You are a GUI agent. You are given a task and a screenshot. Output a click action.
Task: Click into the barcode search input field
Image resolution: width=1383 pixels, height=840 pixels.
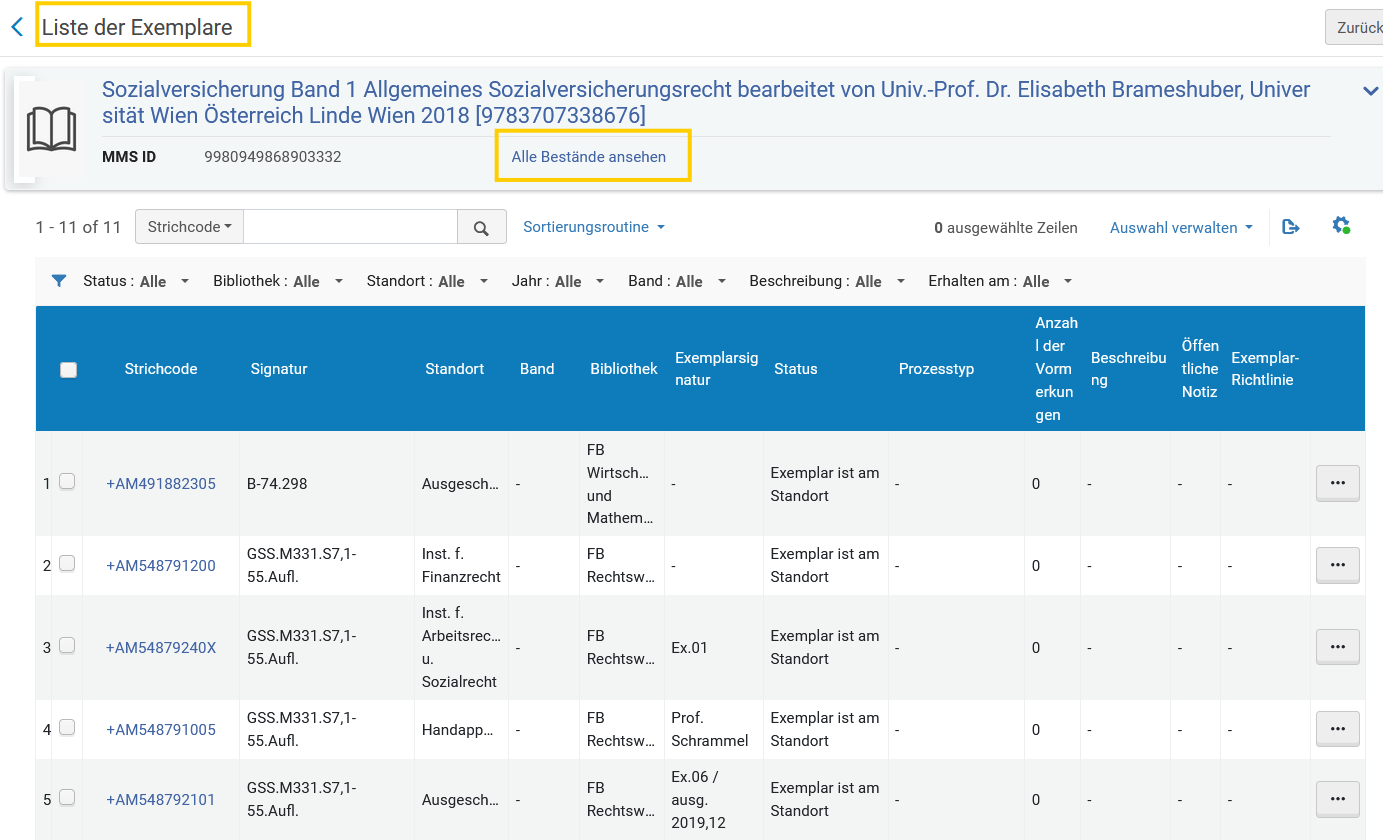pos(350,227)
